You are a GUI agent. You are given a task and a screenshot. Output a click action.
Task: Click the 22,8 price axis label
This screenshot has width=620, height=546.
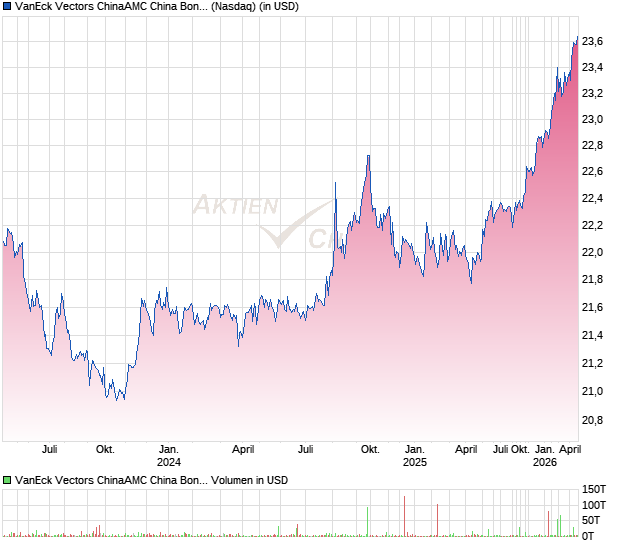pyautogui.click(x=592, y=145)
